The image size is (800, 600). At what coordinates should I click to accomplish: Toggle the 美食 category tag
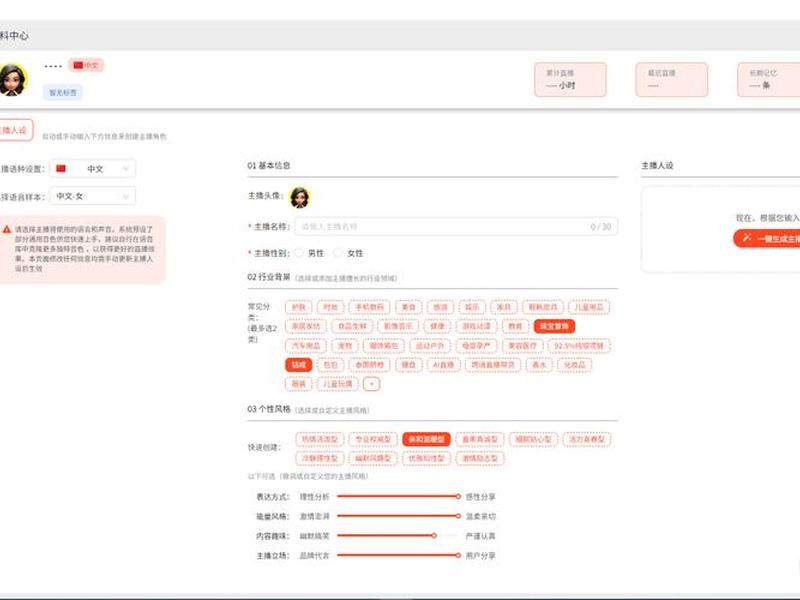coord(409,307)
